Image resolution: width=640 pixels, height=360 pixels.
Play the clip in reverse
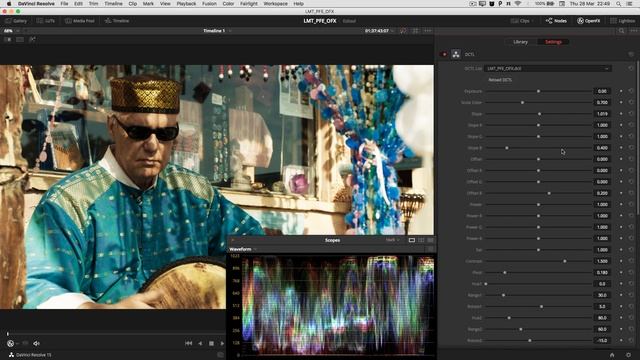pos(200,344)
